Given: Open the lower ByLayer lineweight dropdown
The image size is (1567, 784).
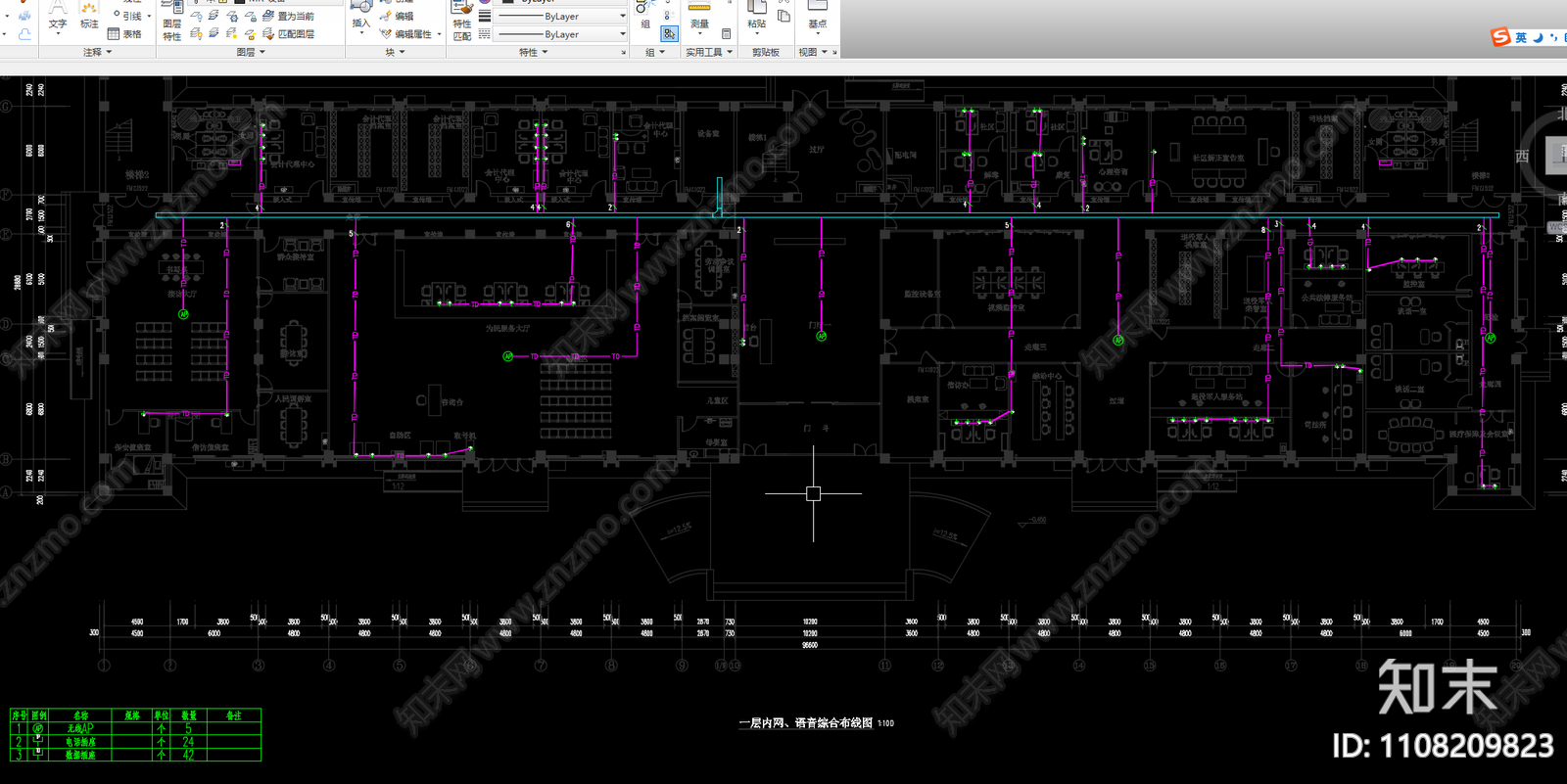Looking at the screenshot, I should pos(561,34).
